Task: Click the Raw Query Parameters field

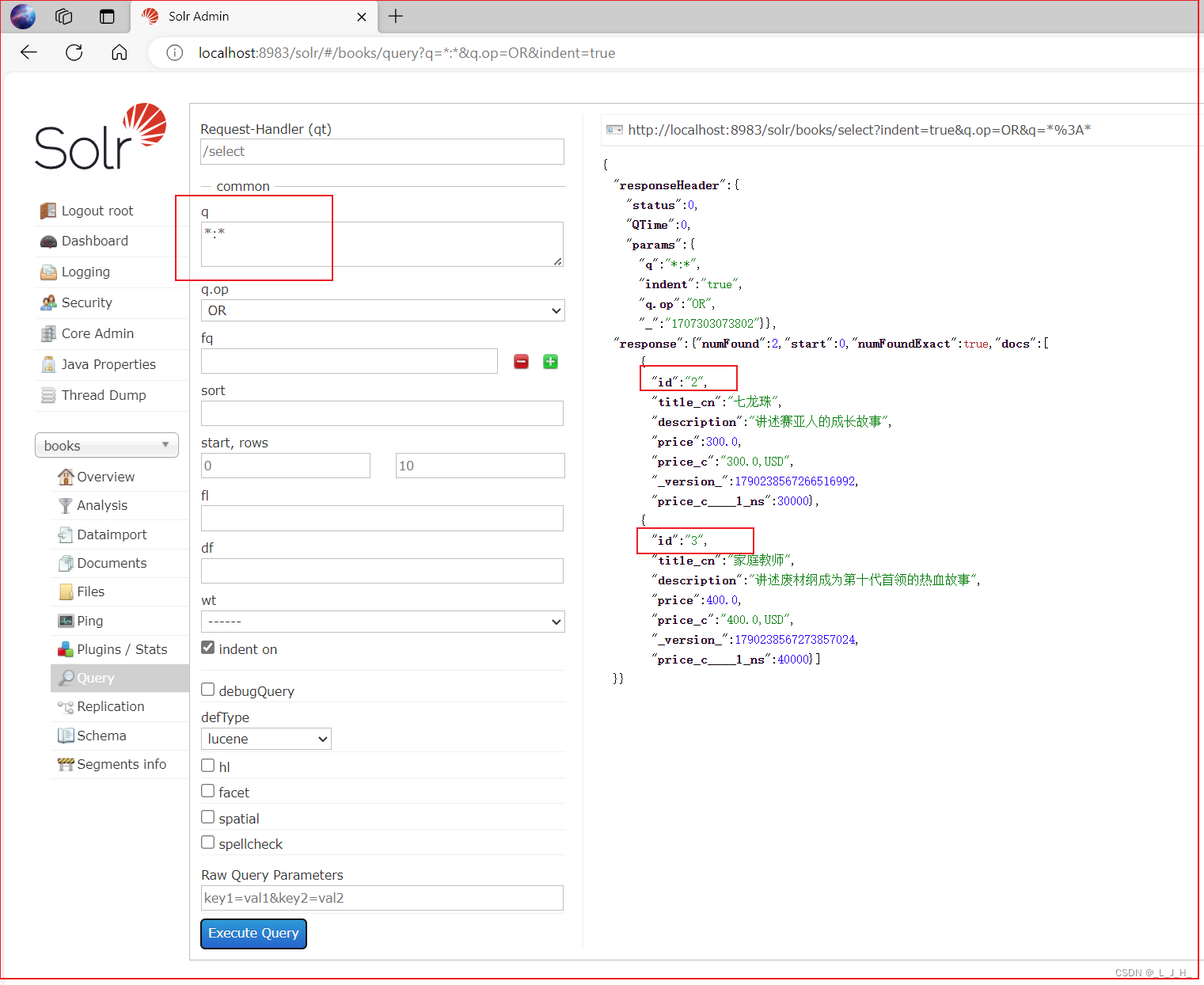Action: click(x=382, y=898)
